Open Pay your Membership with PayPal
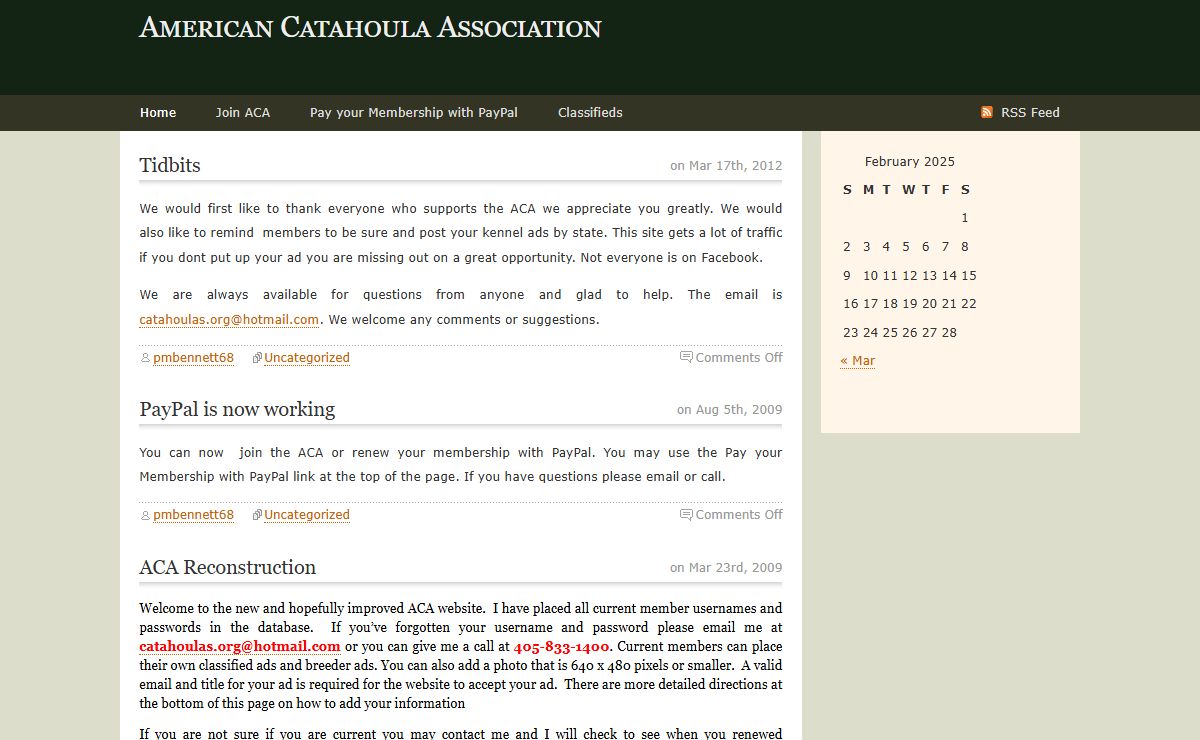Viewport: 1200px width, 740px height. point(414,112)
